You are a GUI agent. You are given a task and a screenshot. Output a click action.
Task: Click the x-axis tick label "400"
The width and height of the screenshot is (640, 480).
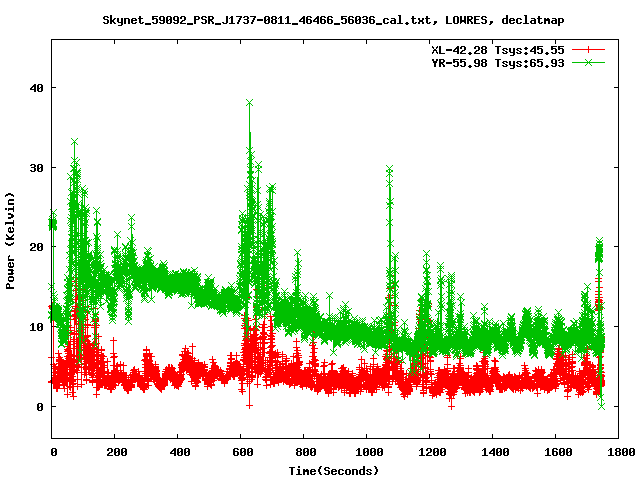tap(180, 452)
